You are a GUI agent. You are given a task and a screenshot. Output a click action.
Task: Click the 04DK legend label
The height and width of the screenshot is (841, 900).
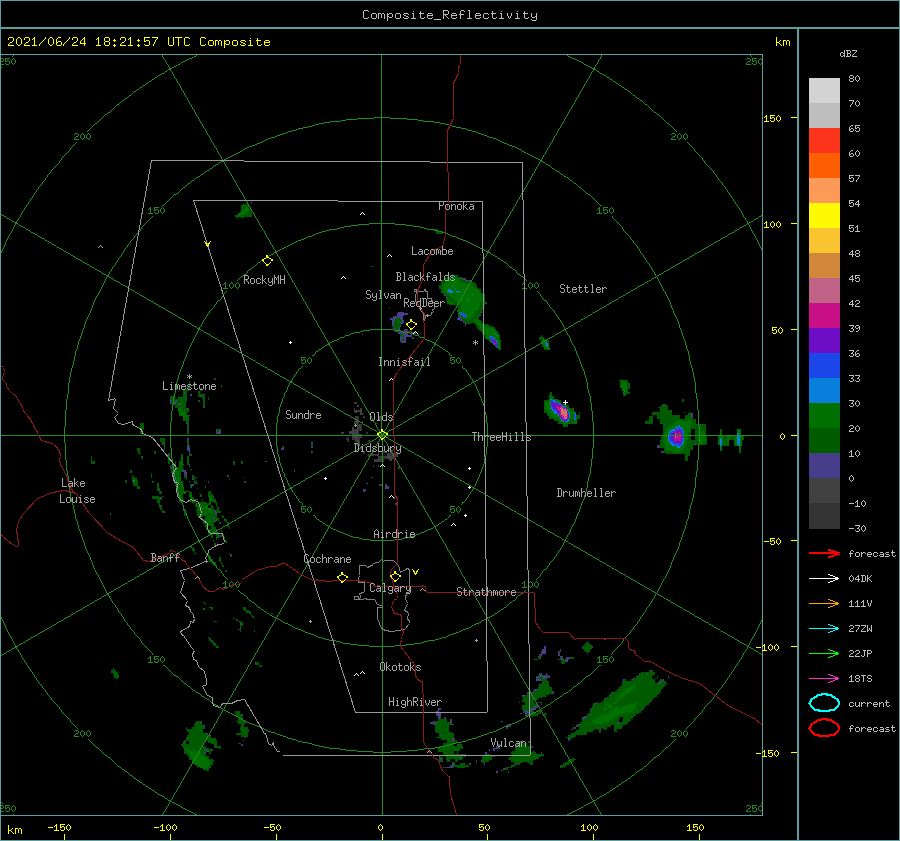(x=860, y=579)
